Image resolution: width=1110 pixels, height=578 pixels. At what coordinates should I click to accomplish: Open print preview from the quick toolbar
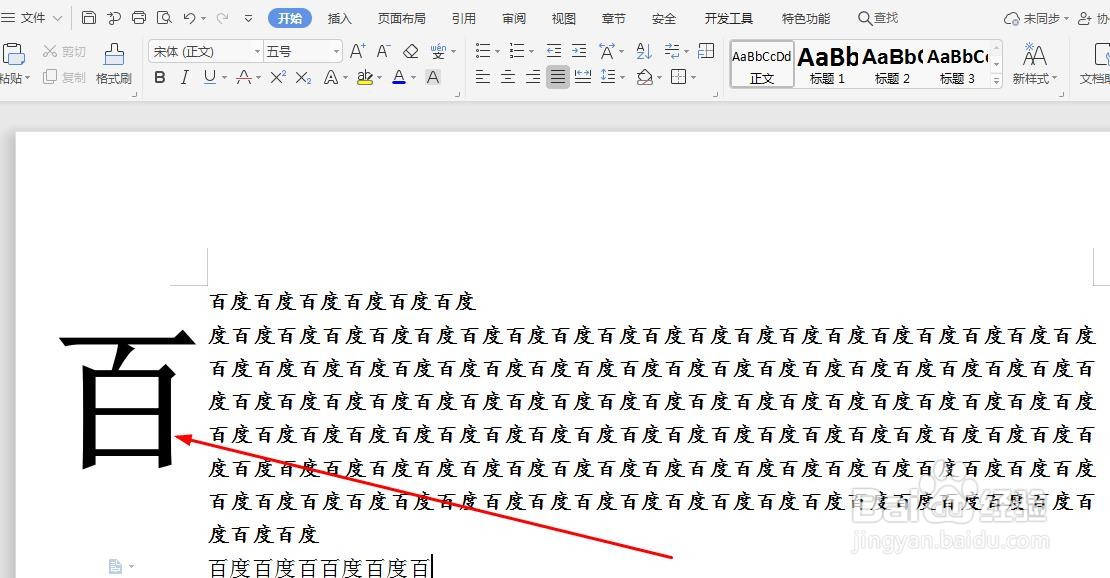click(x=164, y=18)
